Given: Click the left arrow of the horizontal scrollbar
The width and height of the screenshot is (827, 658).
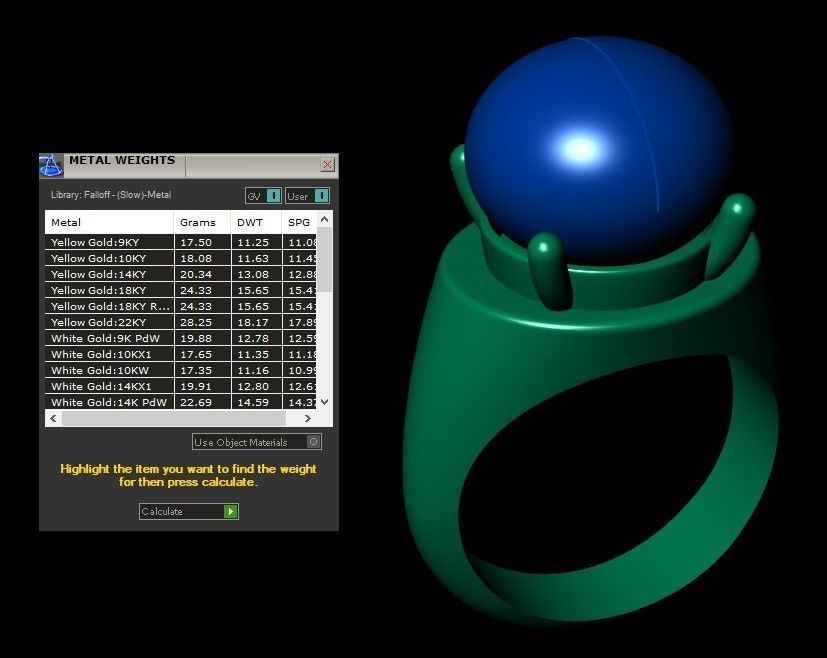Looking at the screenshot, I should pos(53,418).
